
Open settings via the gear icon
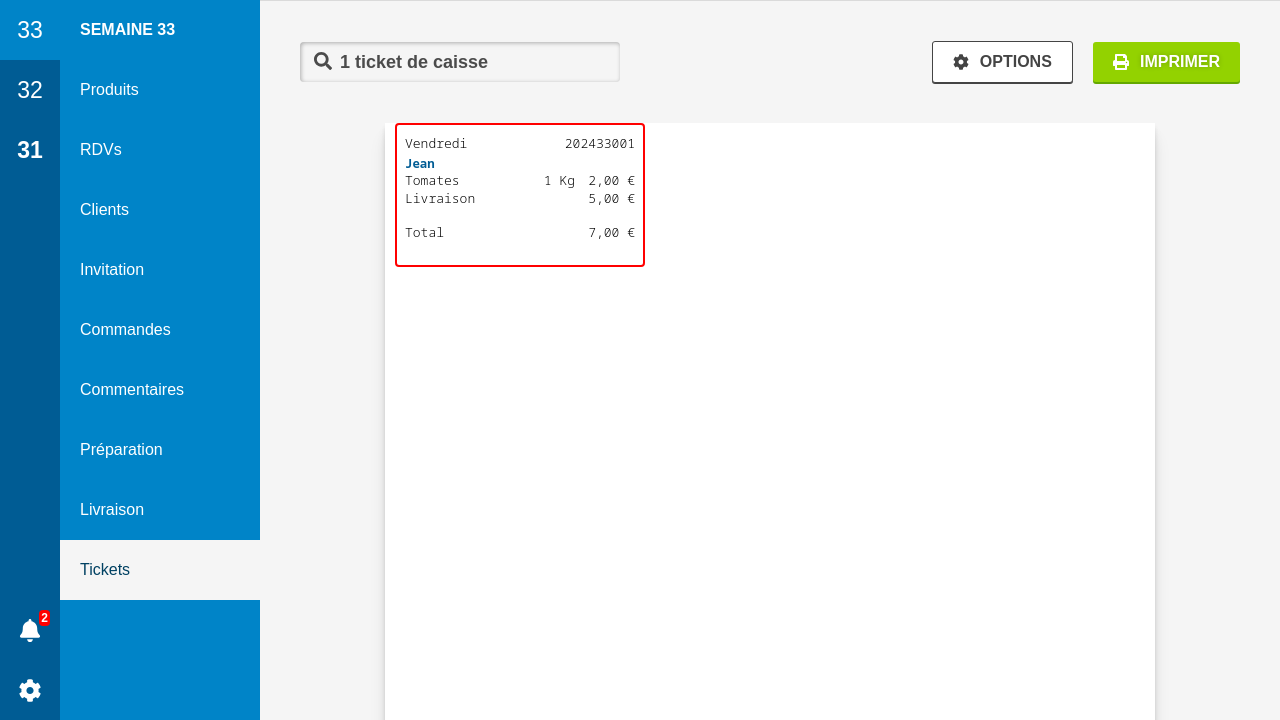coord(30,690)
